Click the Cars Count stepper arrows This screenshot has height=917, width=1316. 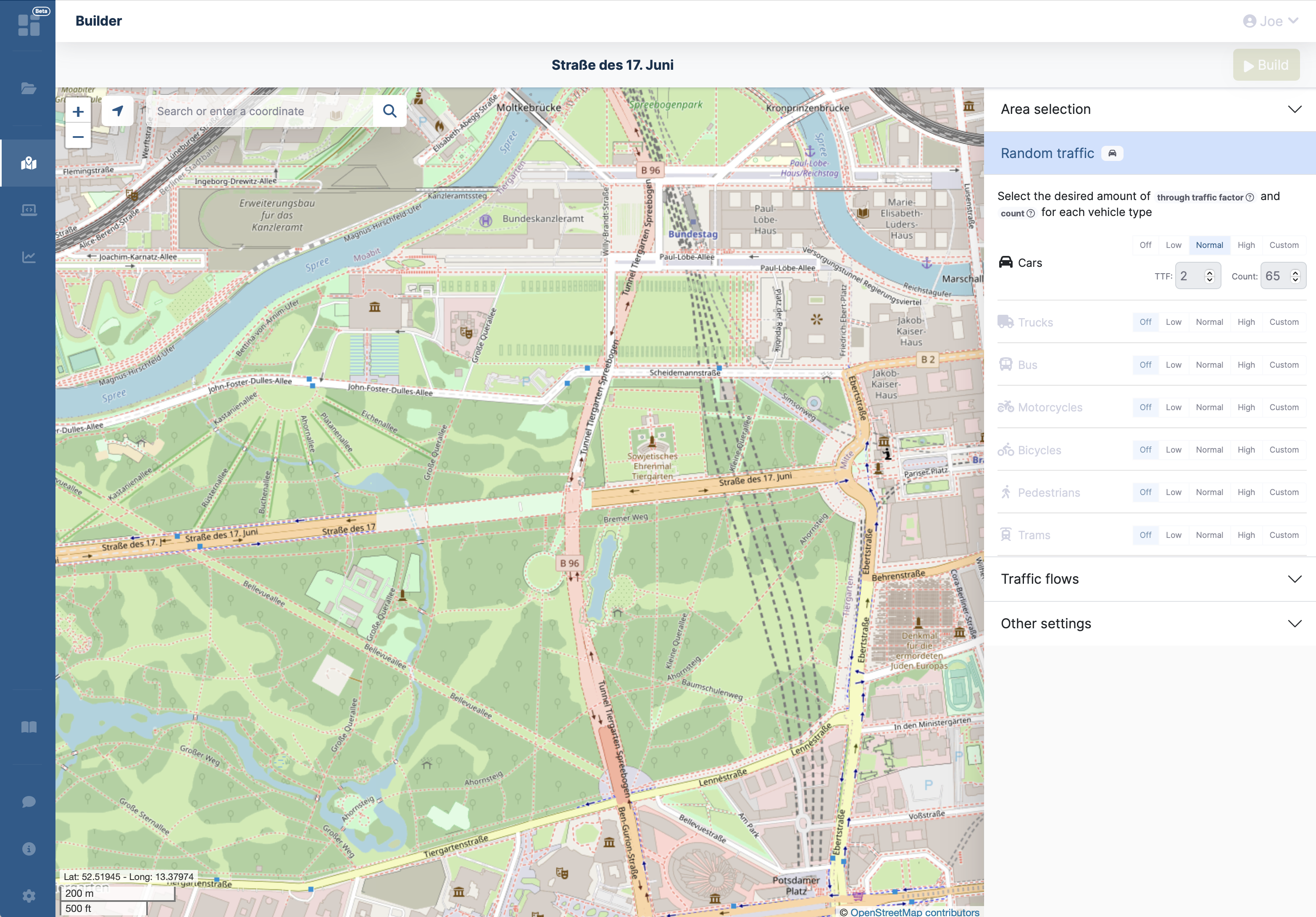pos(1295,276)
